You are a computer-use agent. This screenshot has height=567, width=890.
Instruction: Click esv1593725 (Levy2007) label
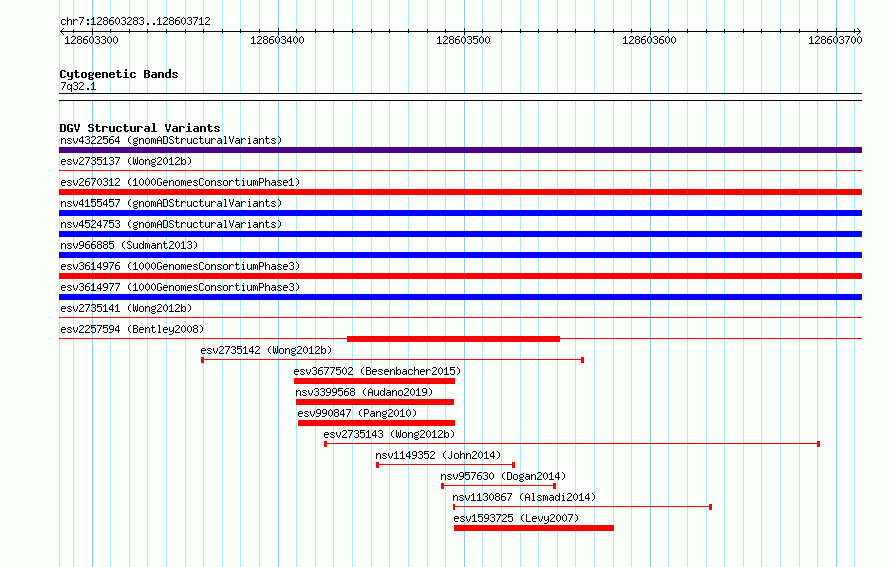click(x=516, y=518)
